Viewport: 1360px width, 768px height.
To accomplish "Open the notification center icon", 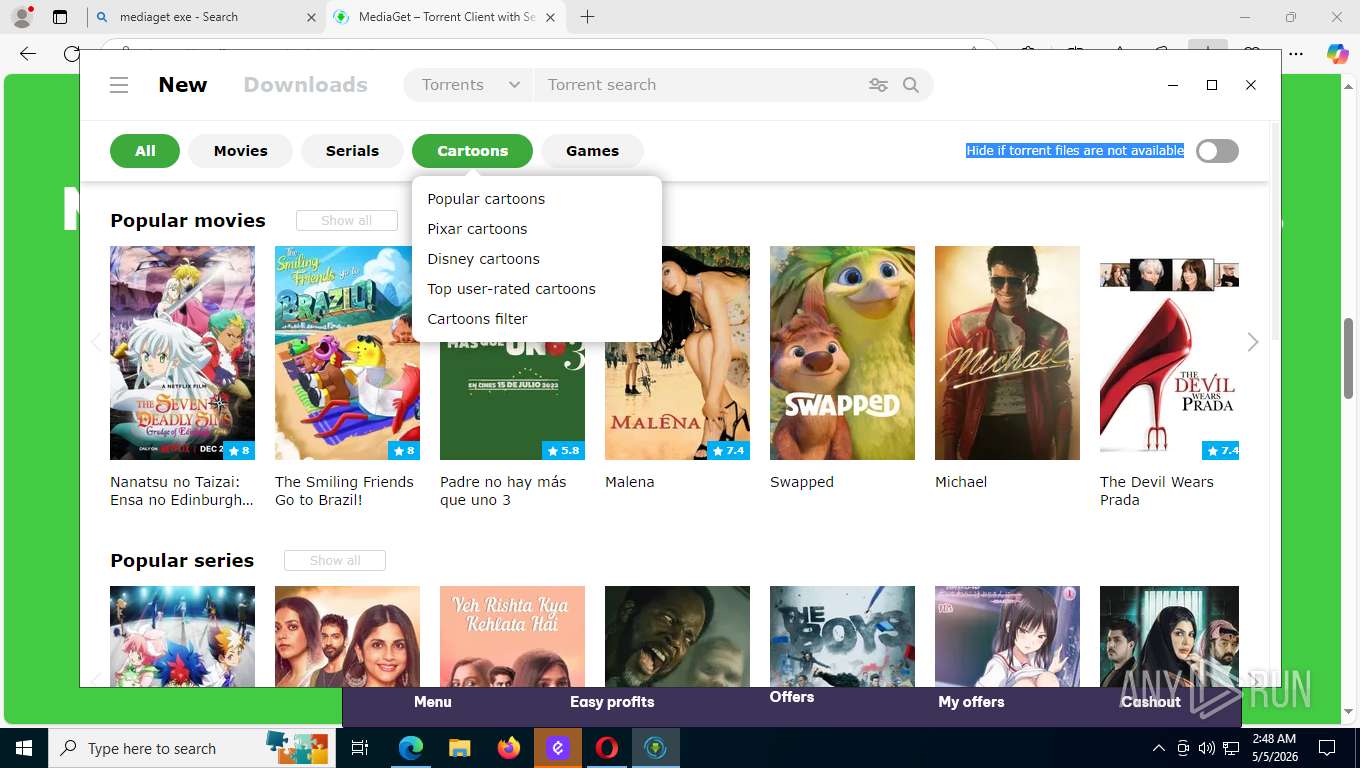I will tap(1327, 748).
